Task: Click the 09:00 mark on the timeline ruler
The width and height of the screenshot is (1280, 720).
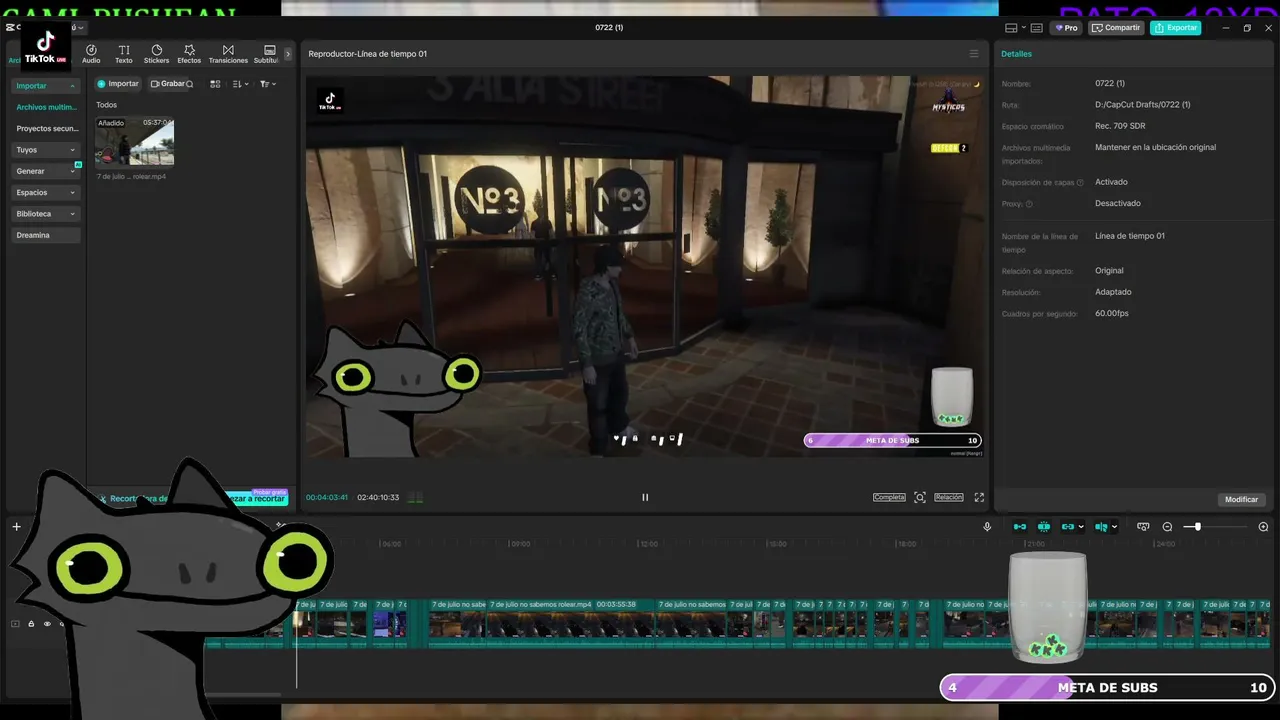Action: coord(520,544)
